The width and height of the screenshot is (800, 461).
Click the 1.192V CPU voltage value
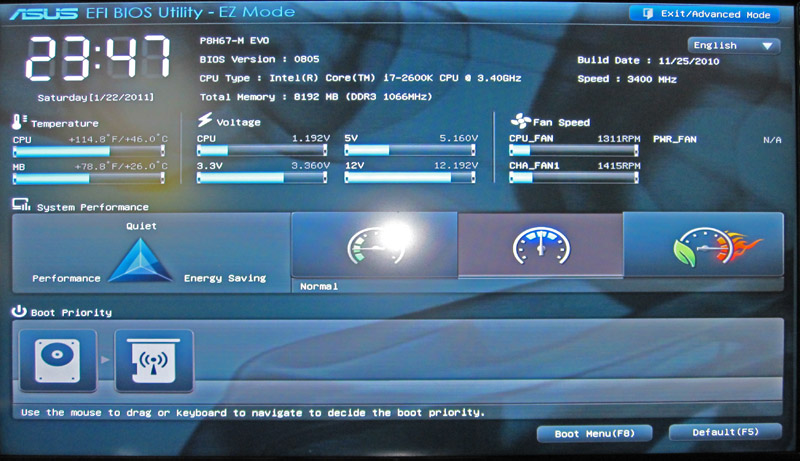pyautogui.click(x=311, y=138)
